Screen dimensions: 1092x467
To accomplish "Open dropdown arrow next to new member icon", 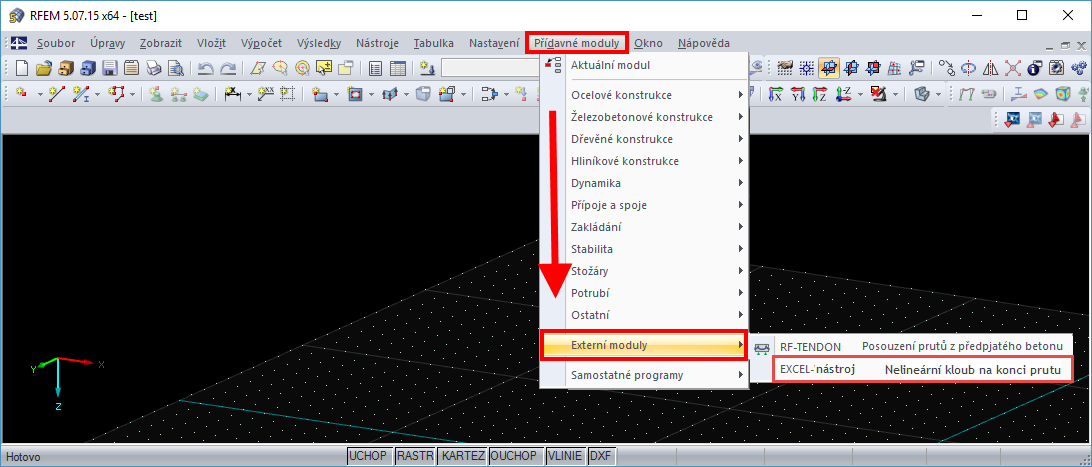I will (97, 94).
